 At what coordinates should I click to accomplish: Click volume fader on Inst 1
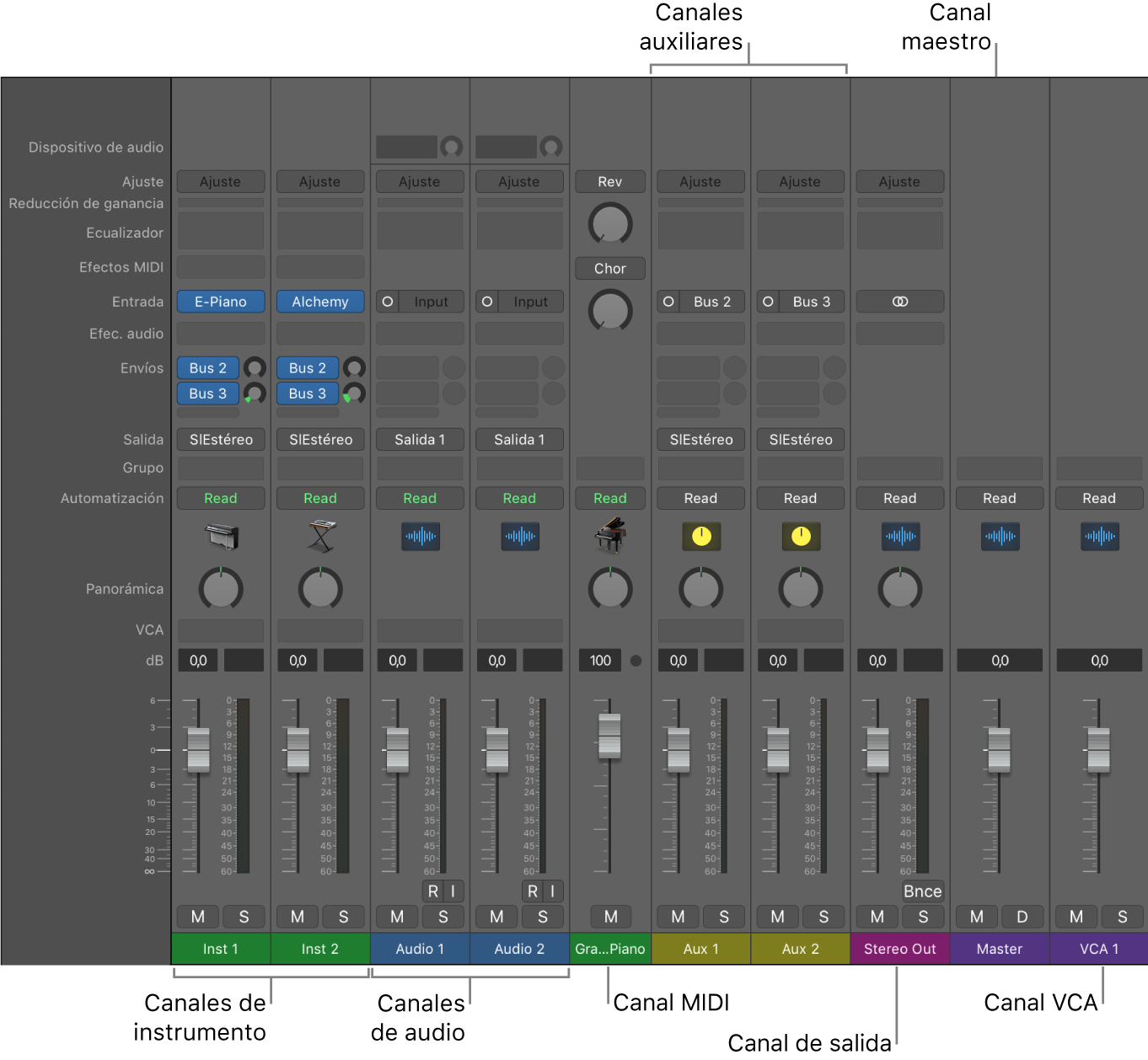click(199, 750)
